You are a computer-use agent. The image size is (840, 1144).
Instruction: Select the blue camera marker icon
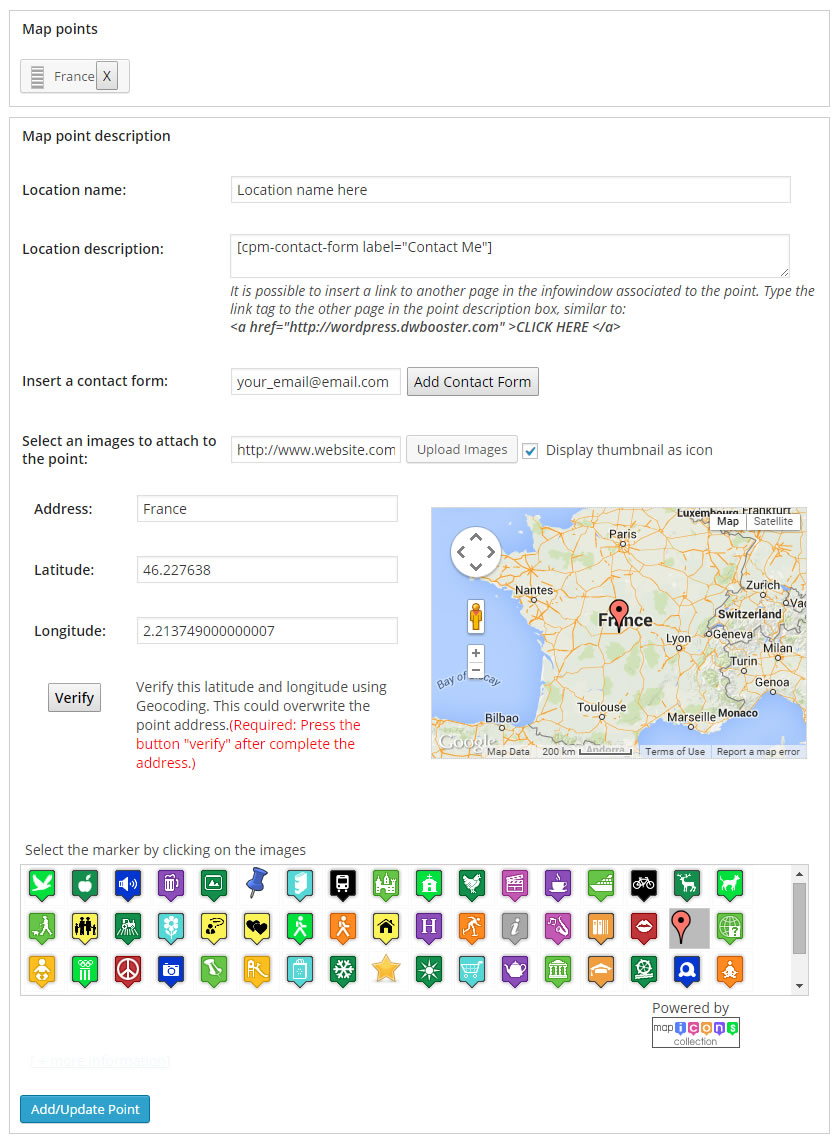tap(171, 968)
